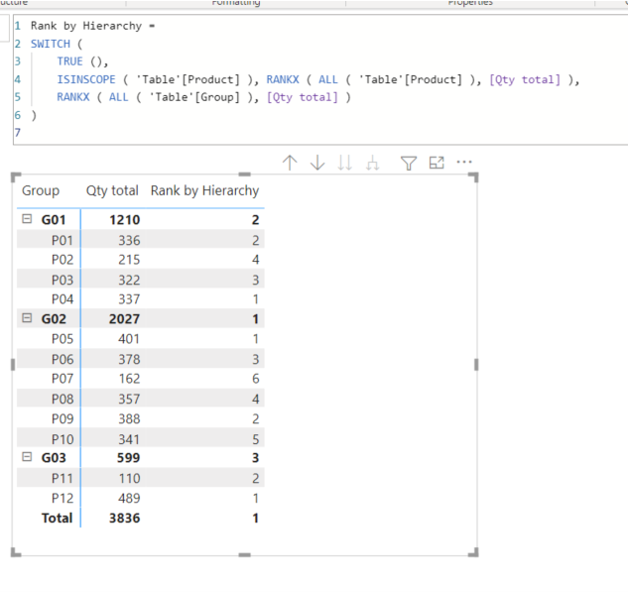Sort by the Group column header
Viewport: 628px width, 592px height.
click(40, 191)
